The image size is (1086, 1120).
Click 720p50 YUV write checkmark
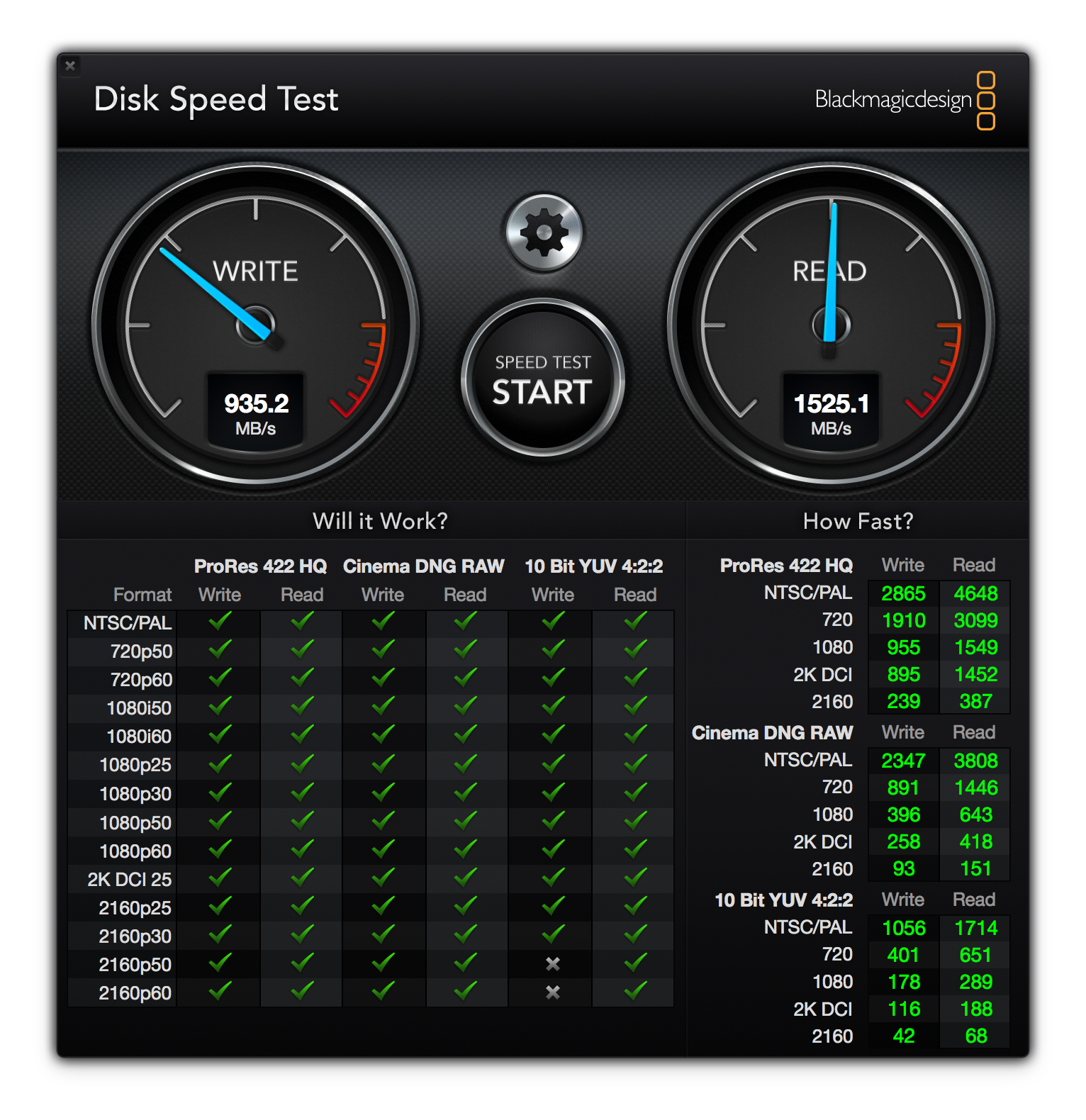[x=553, y=649]
